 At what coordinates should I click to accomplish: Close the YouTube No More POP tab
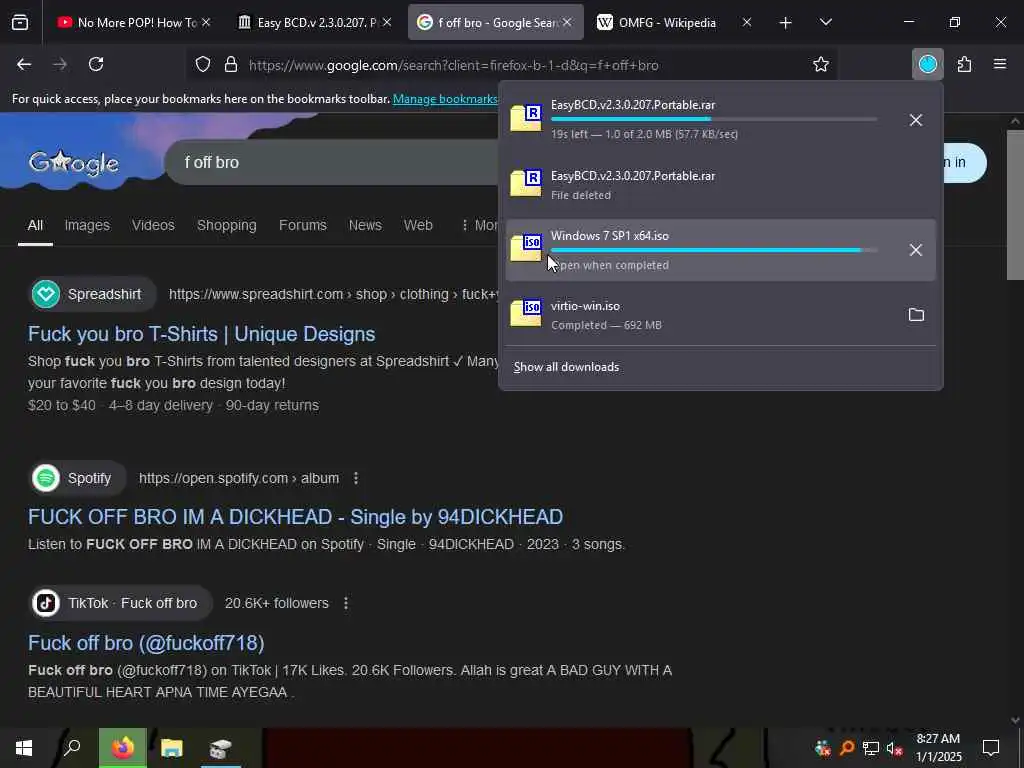[x=206, y=23]
